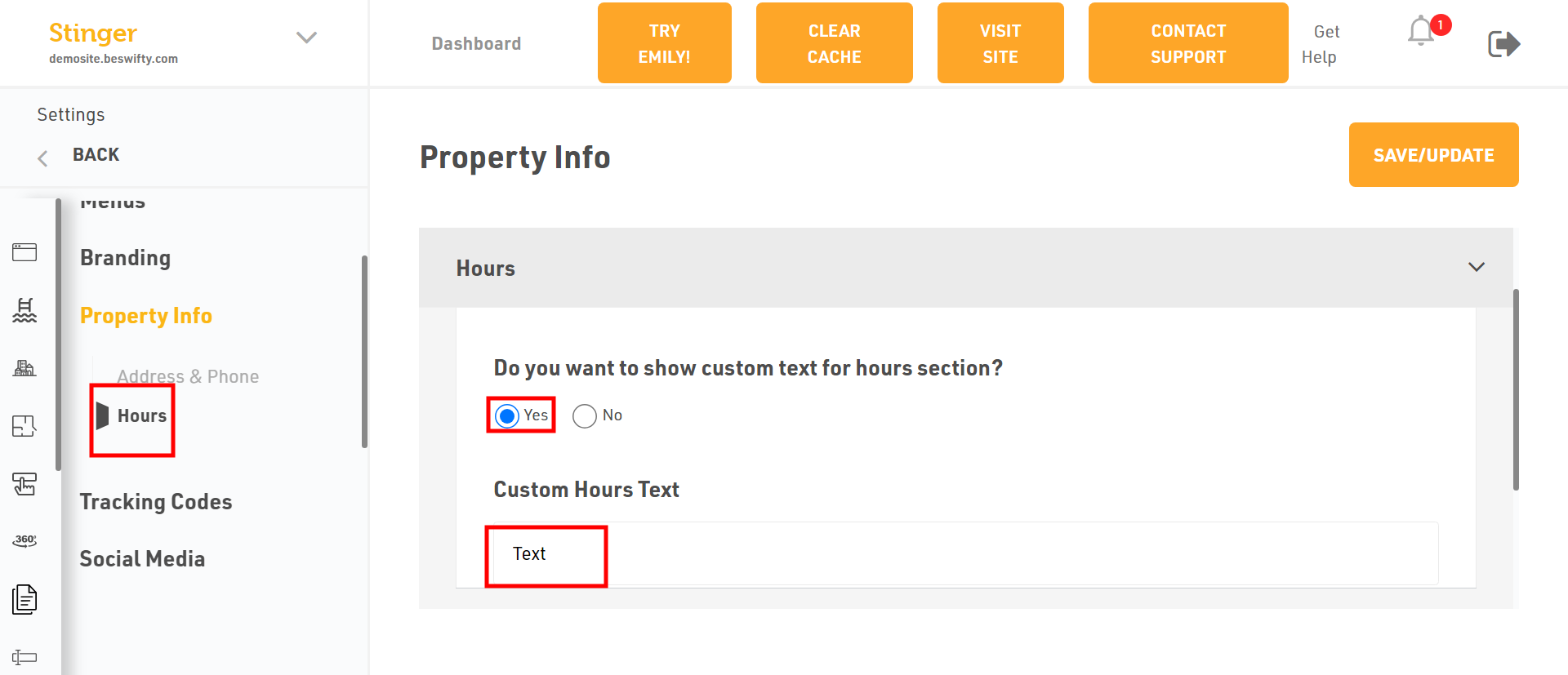Collapse the Hours section chevron

[1477, 267]
